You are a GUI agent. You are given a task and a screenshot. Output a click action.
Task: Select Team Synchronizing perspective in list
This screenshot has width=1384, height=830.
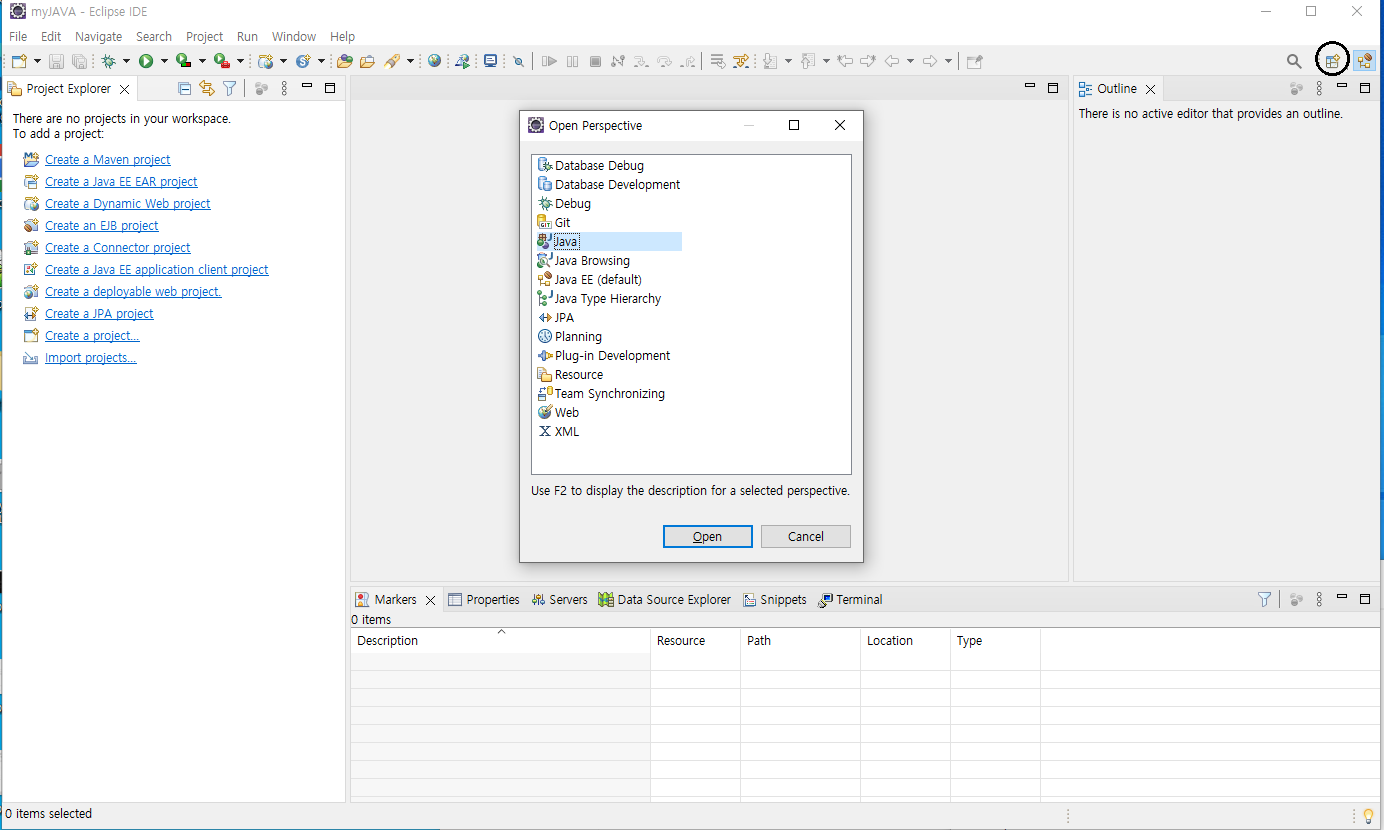[609, 393]
